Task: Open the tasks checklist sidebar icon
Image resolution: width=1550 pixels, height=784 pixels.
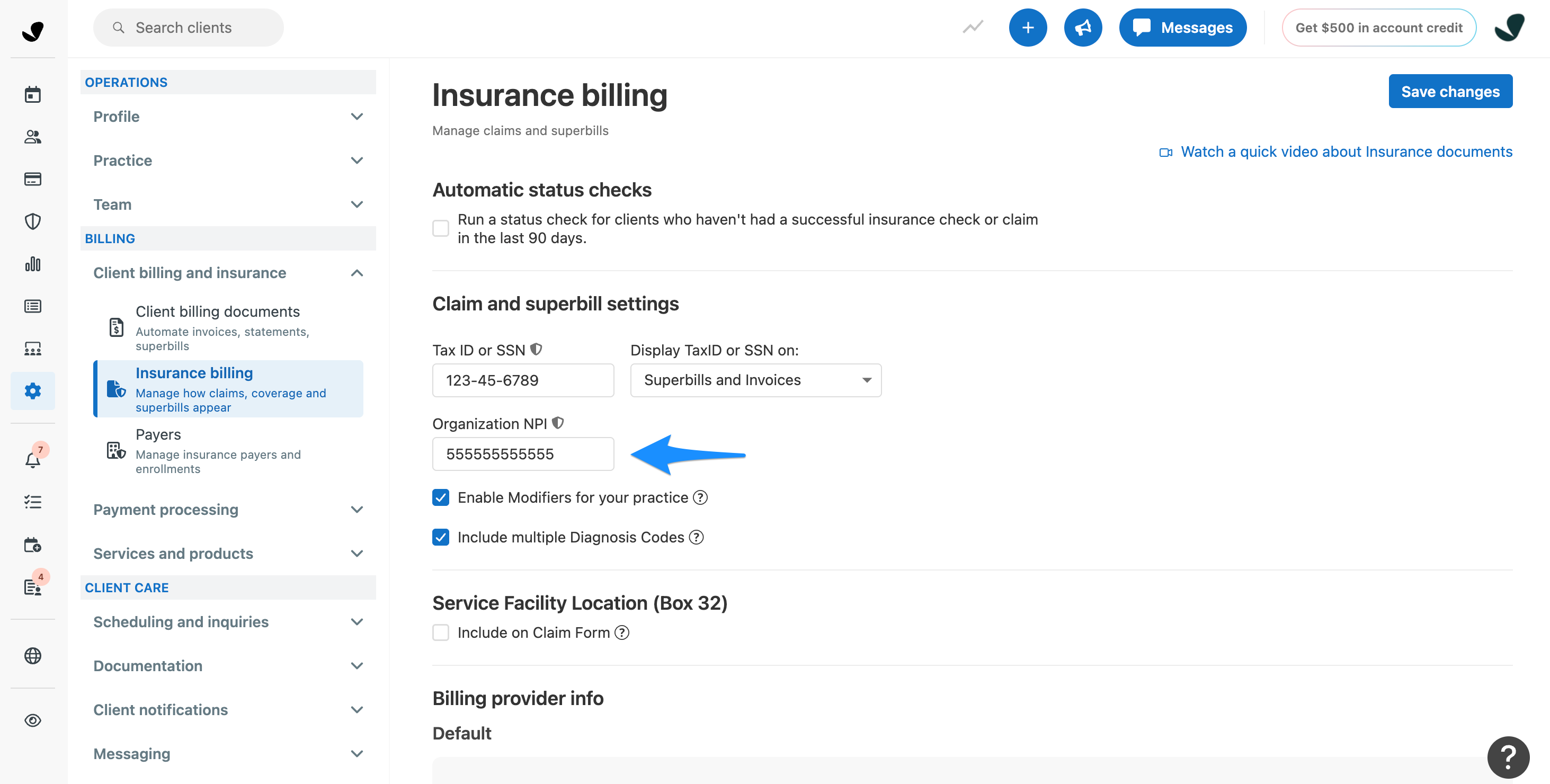Action: pos(32,502)
